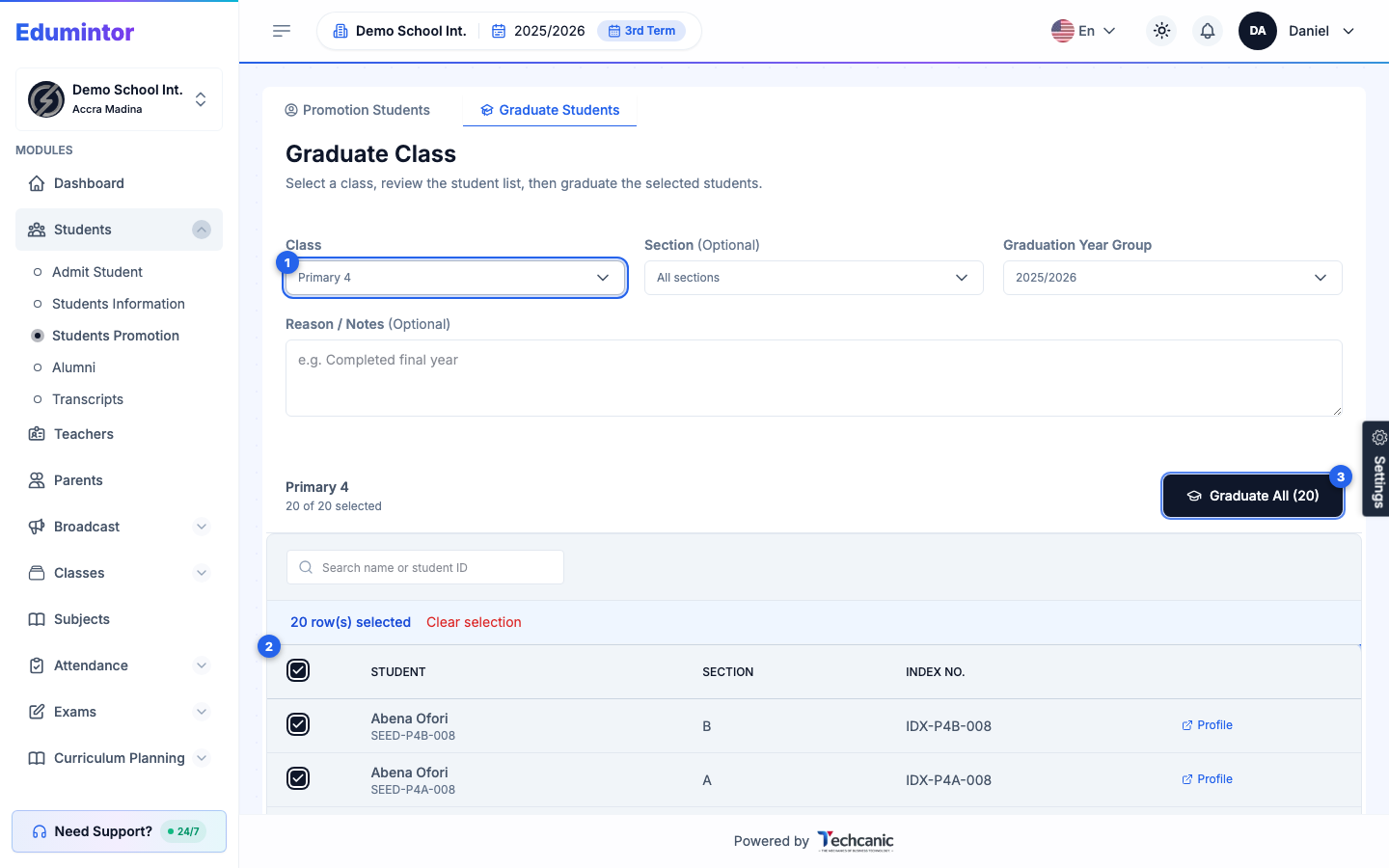Open Transcripts menu item
The image size is (1389, 868).
click(88, 399)
